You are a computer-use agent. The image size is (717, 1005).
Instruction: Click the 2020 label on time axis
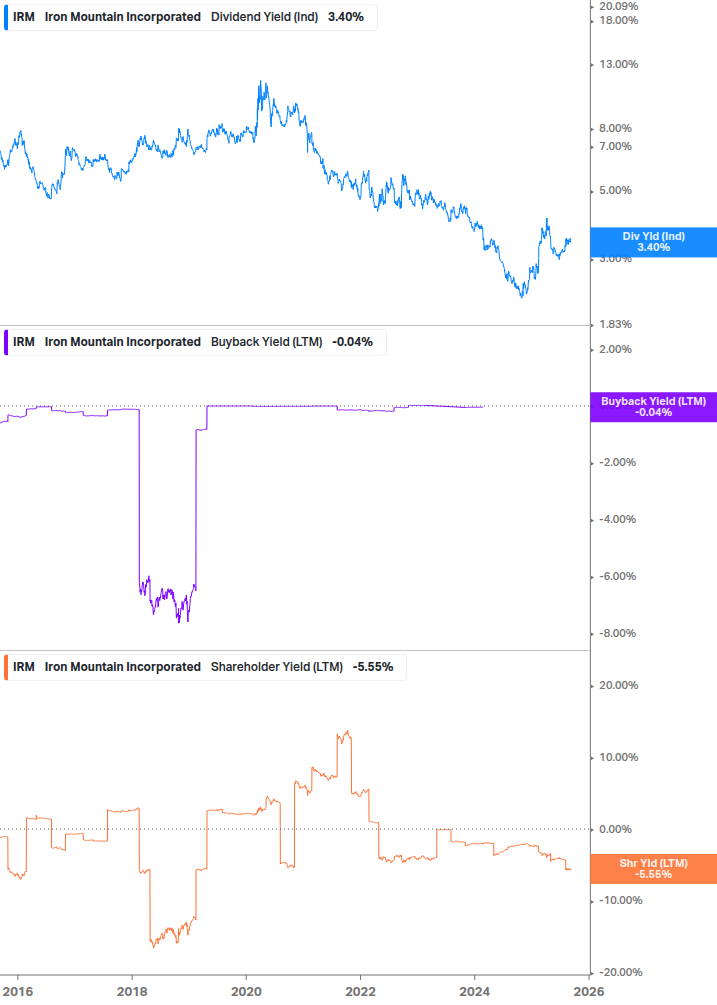246,992
